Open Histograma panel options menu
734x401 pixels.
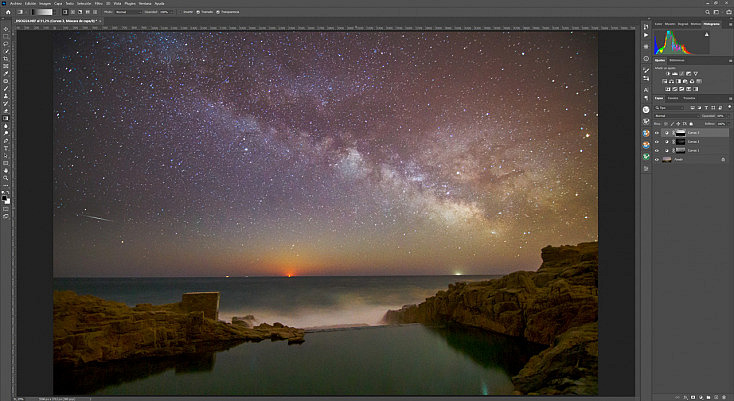(731, 24)
